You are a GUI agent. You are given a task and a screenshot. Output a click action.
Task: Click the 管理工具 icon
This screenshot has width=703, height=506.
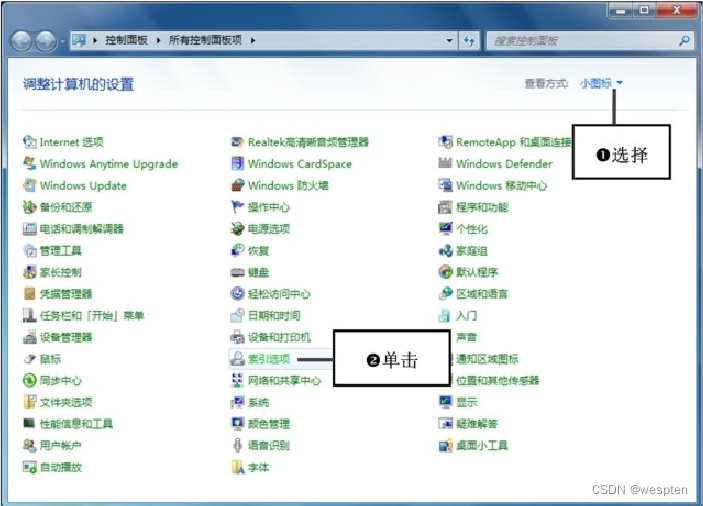click(30, 251)
